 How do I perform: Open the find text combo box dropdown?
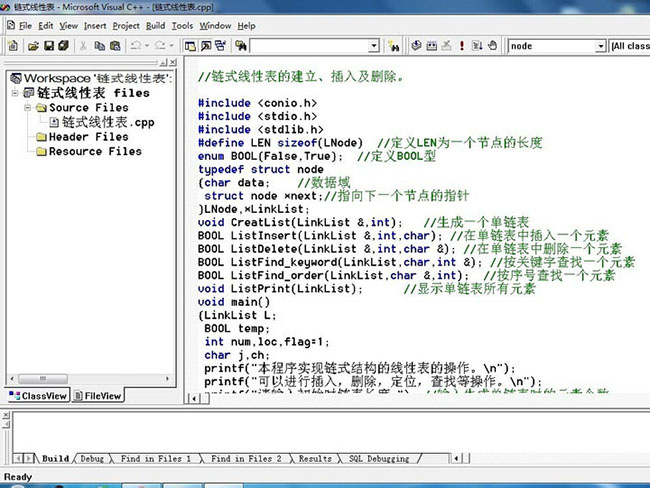(374, 46)
